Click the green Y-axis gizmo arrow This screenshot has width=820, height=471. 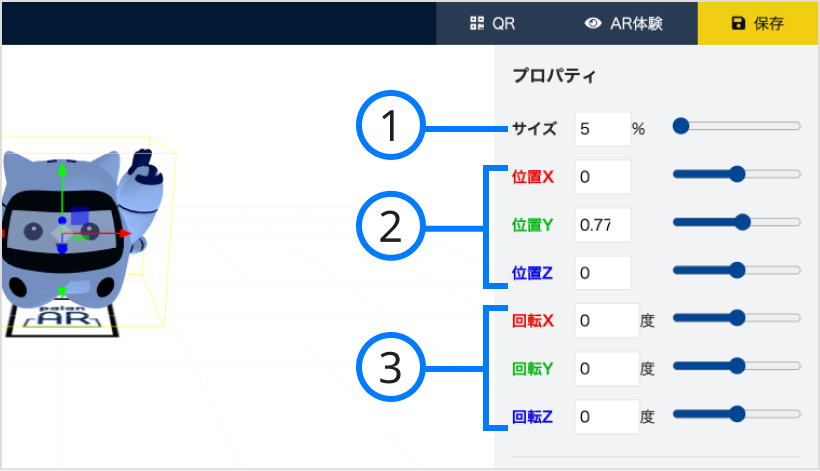62,169
